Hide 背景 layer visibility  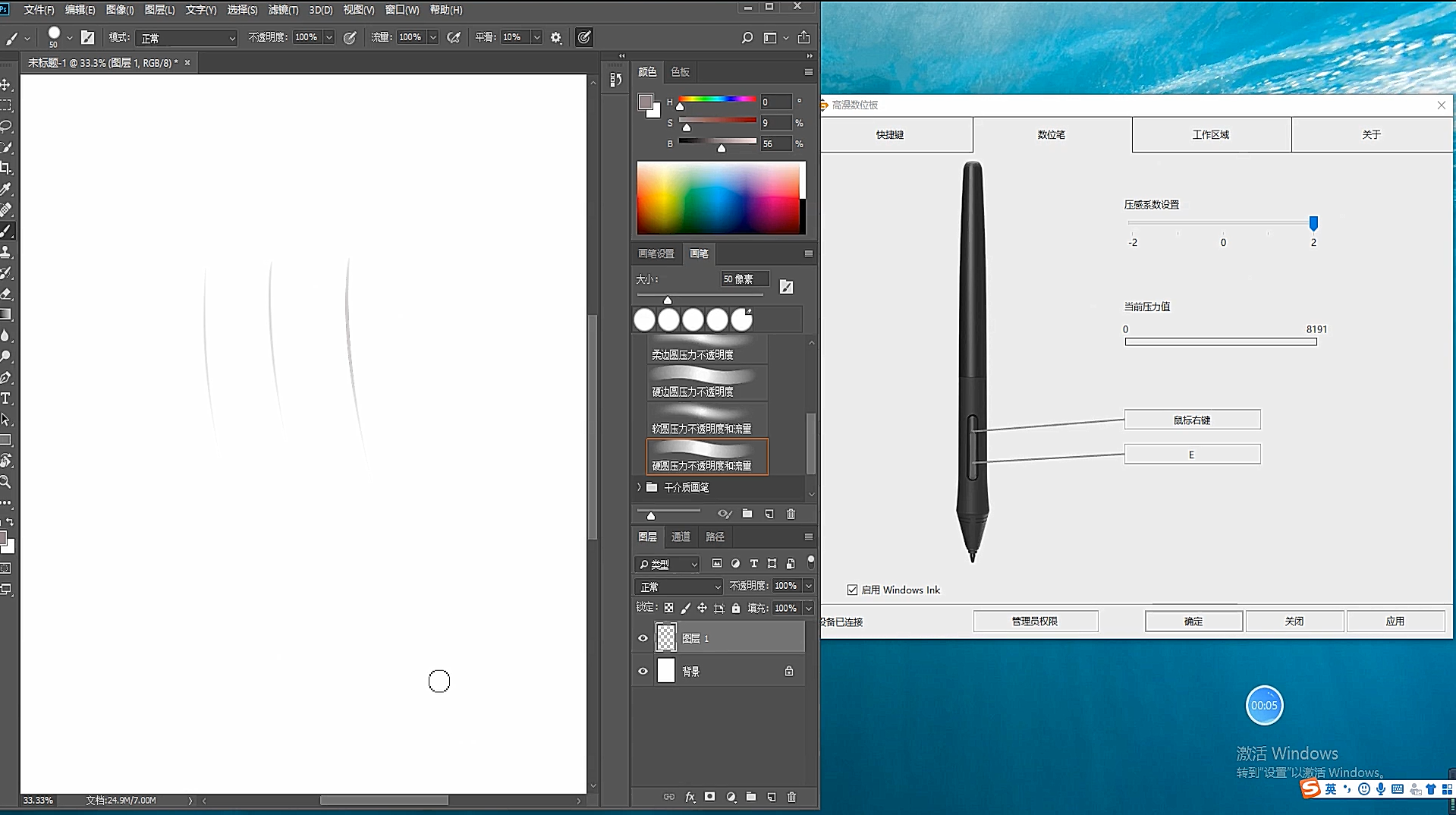click(x=643, y=671)
